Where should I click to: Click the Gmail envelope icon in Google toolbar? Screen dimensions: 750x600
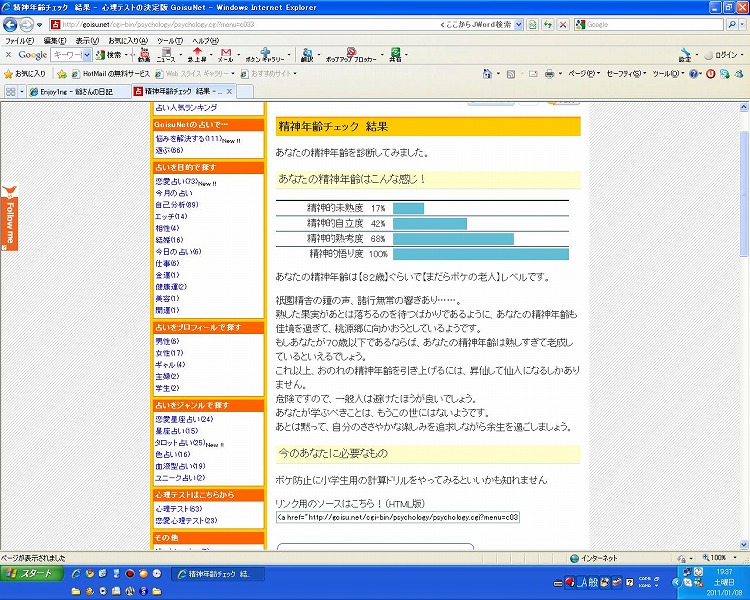pos(226,53)
